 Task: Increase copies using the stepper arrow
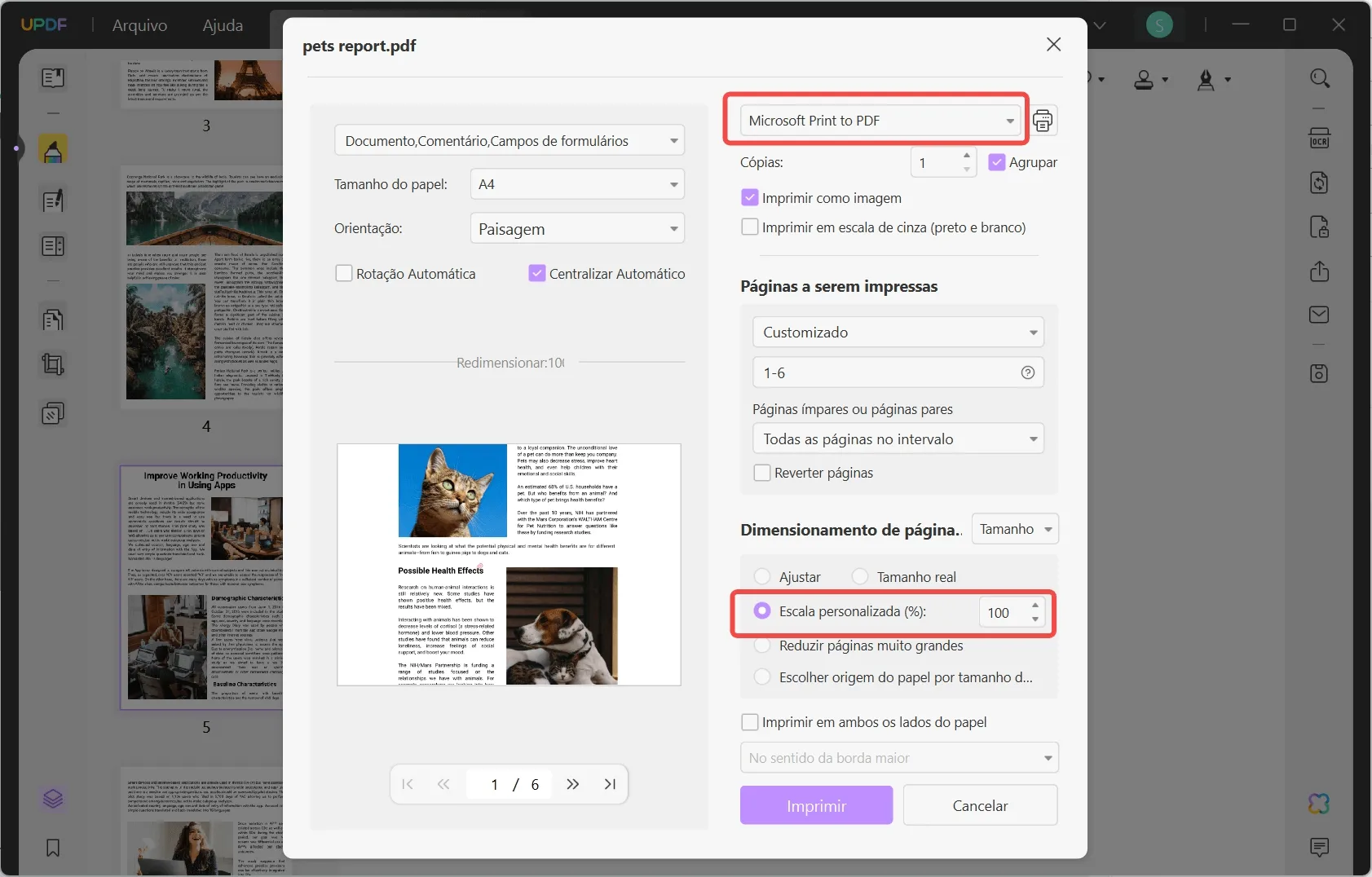tap(967, 156)
